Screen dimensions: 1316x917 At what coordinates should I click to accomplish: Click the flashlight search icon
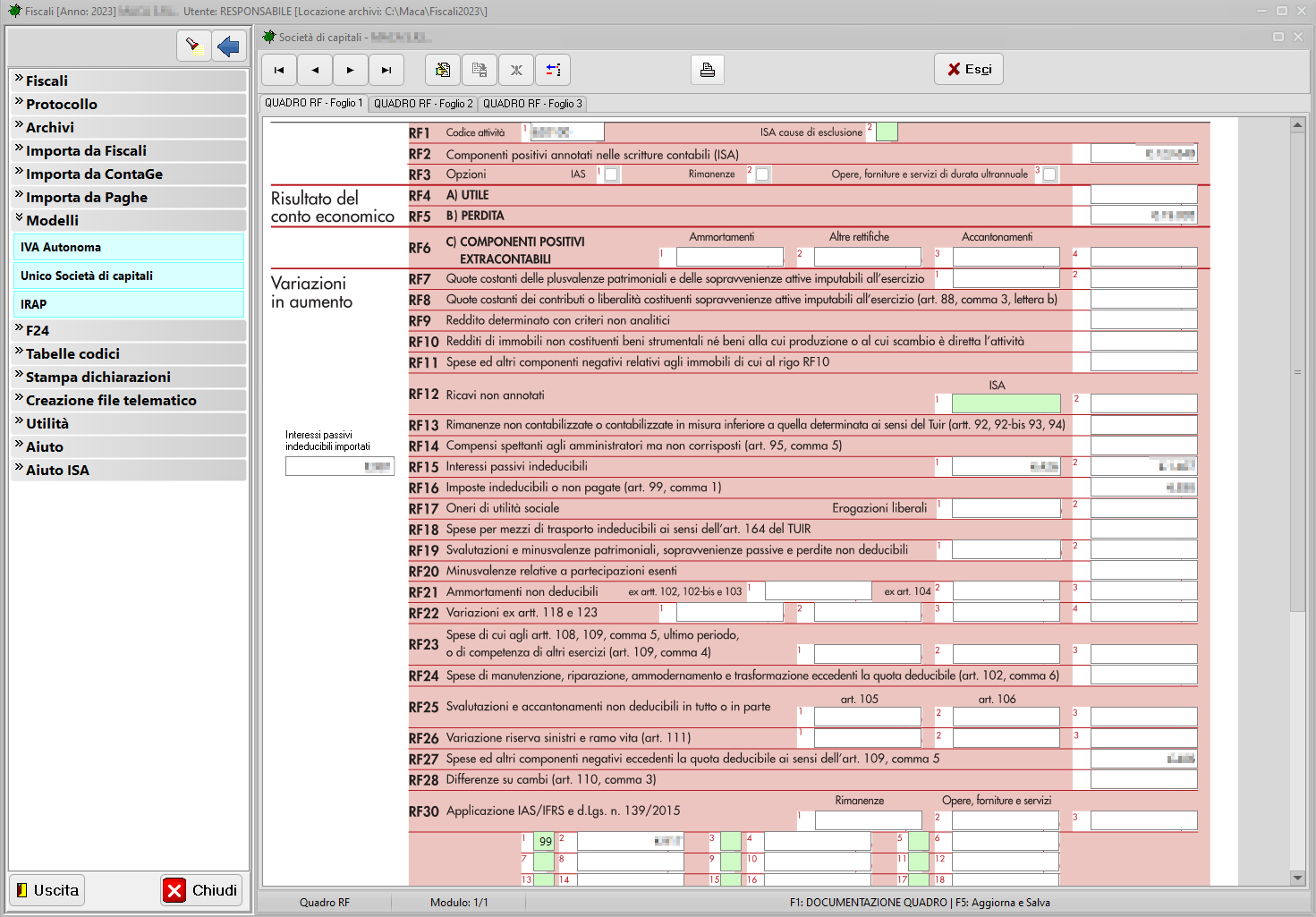pos(192,46)
